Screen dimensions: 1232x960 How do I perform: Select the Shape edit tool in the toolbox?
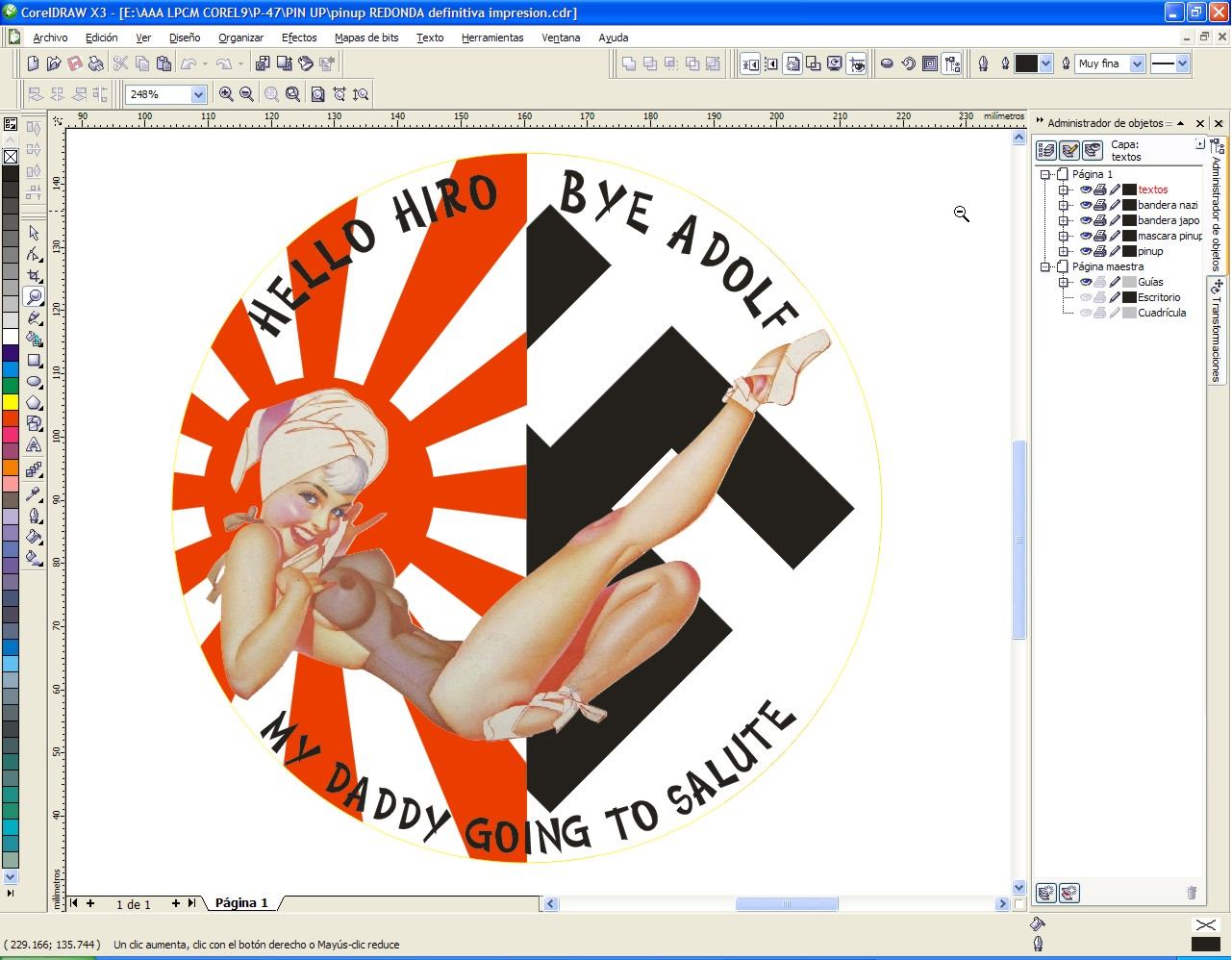[x=35, y=254]
